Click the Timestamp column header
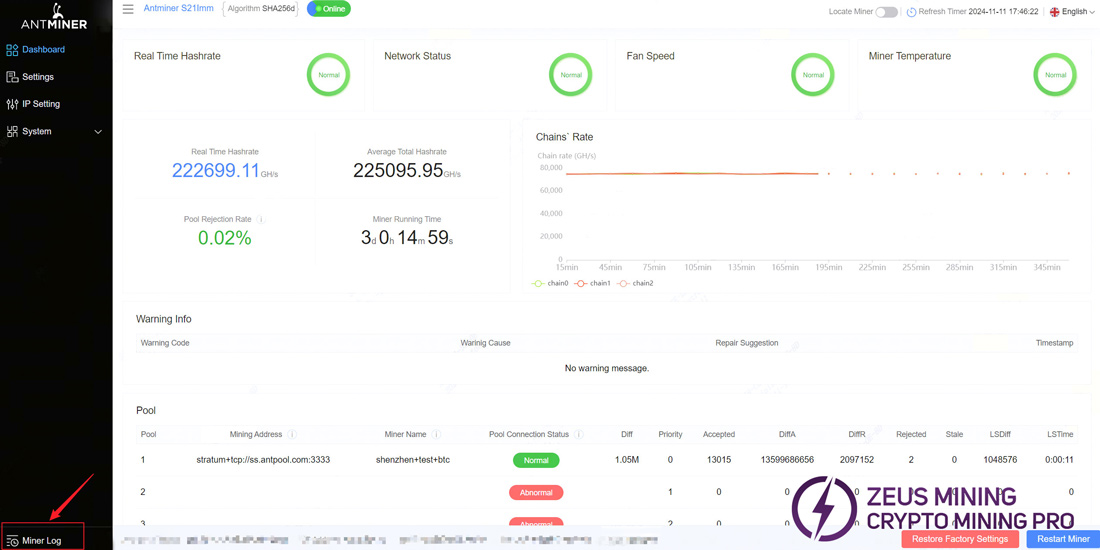This screenshot has height=550, width=1100. point(1054,343)
